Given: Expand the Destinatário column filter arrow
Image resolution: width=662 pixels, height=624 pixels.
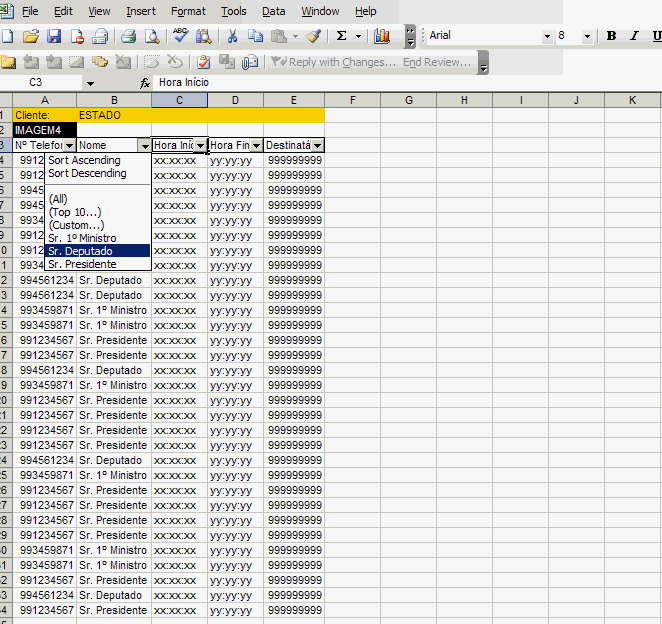Looking at the screenshot, I should point(317,146).
